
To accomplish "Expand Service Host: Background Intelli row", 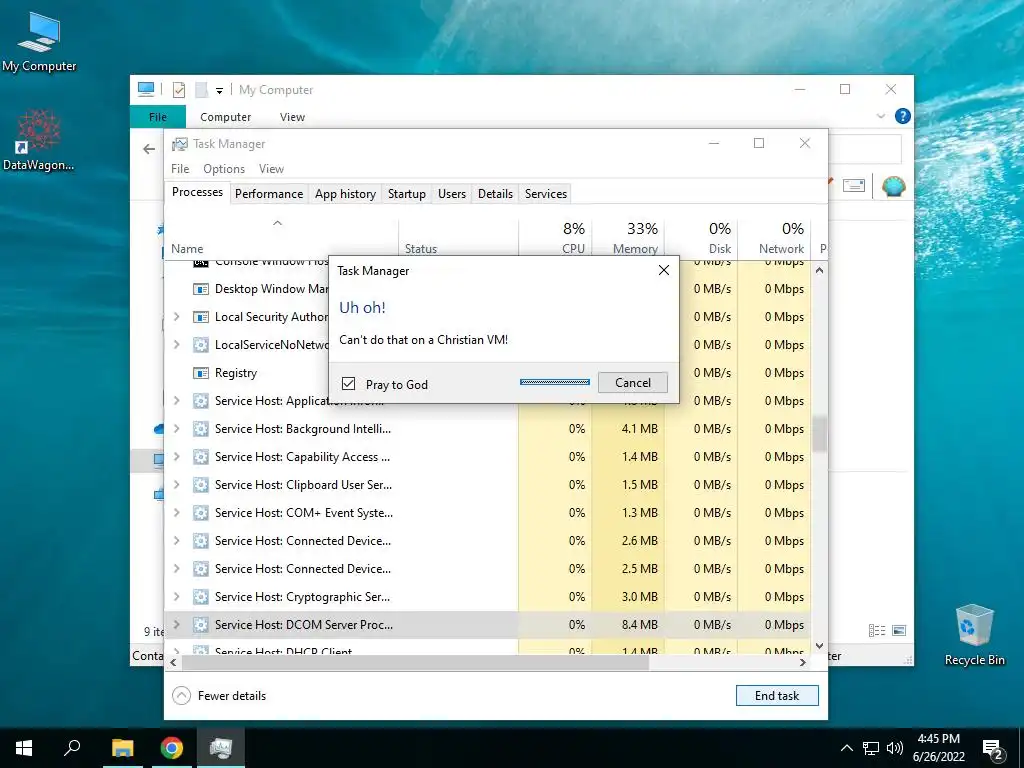I will (176, 429).
